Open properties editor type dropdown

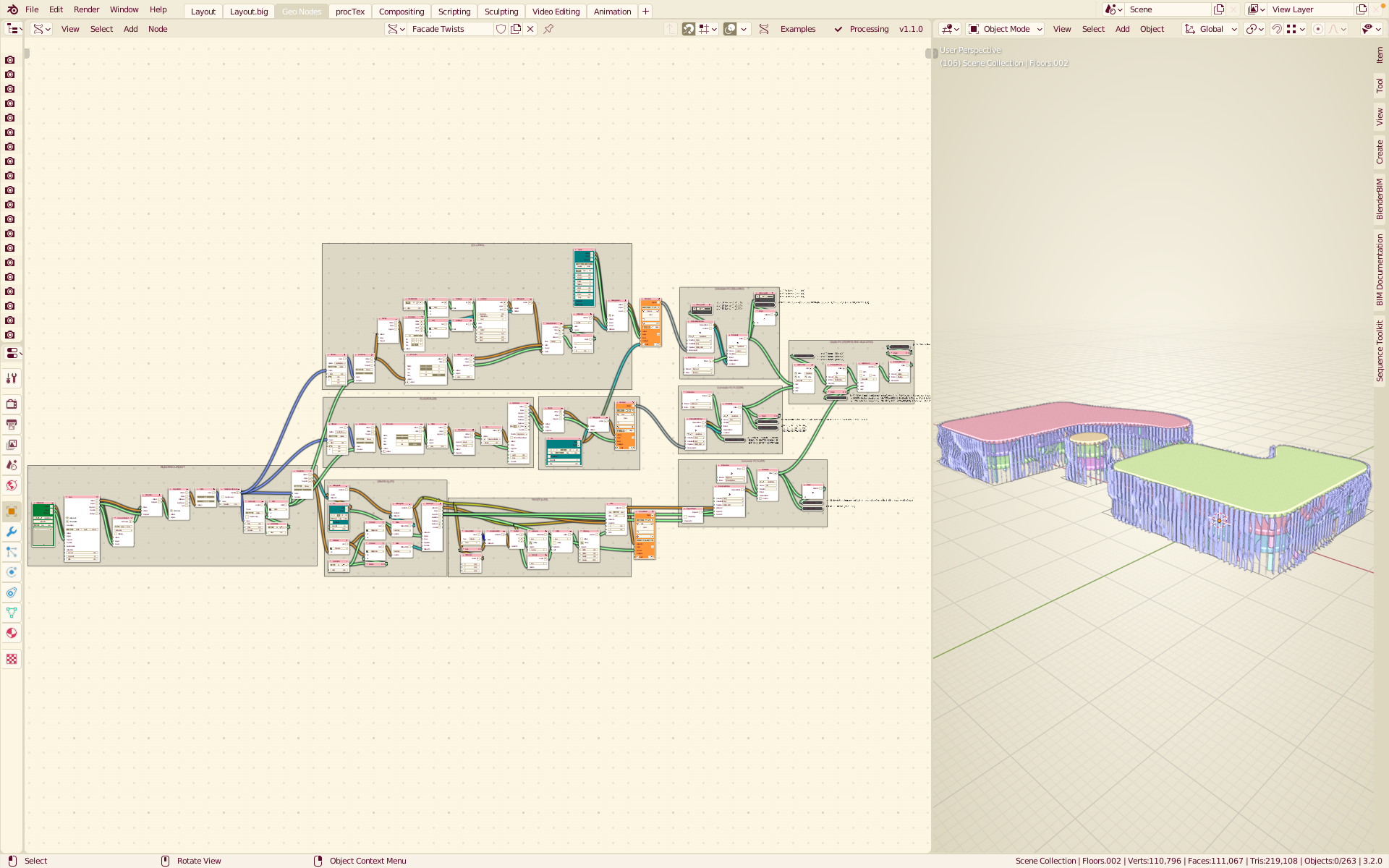(14, 353)
